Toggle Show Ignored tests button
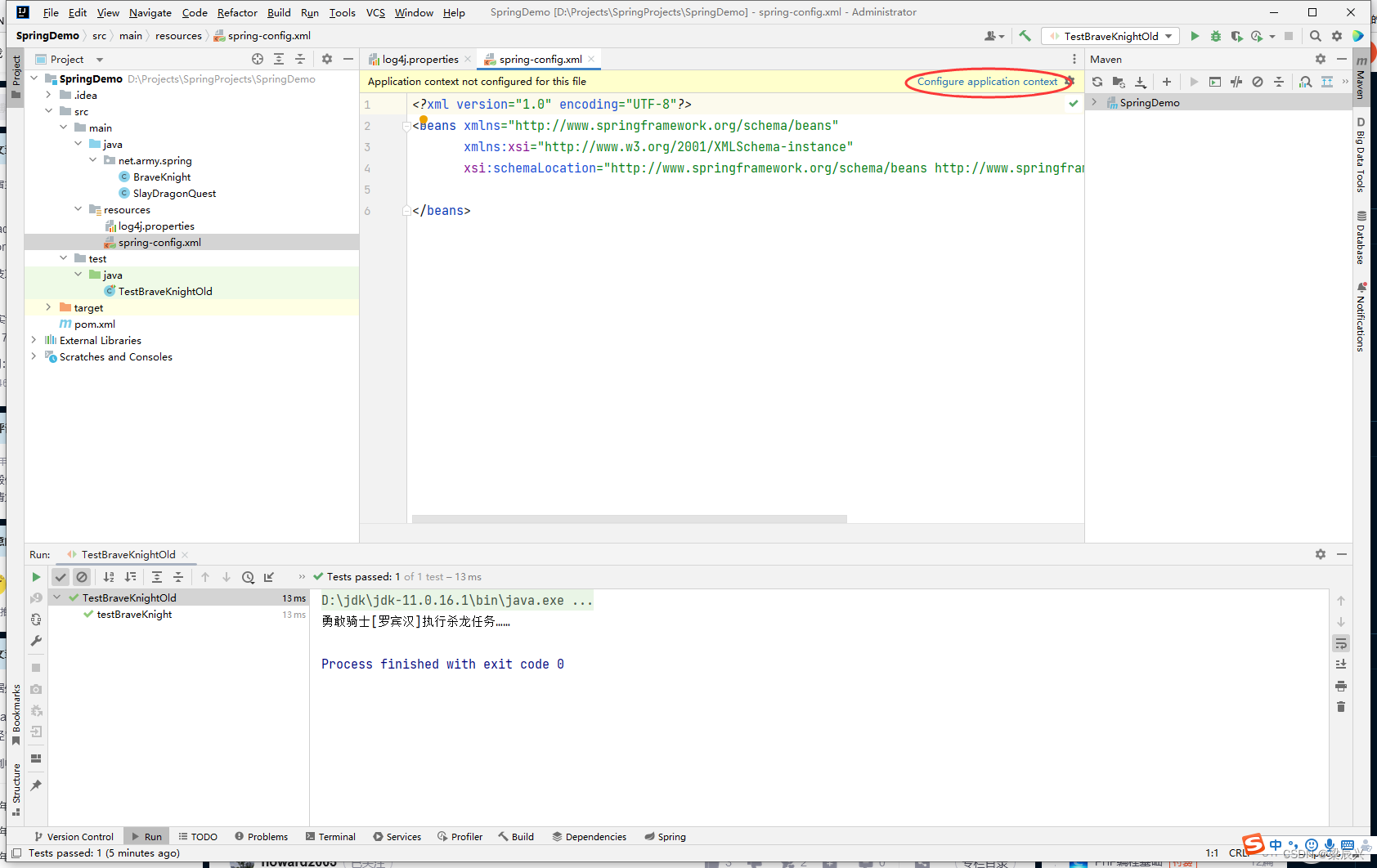 click(x=82, y=577)
